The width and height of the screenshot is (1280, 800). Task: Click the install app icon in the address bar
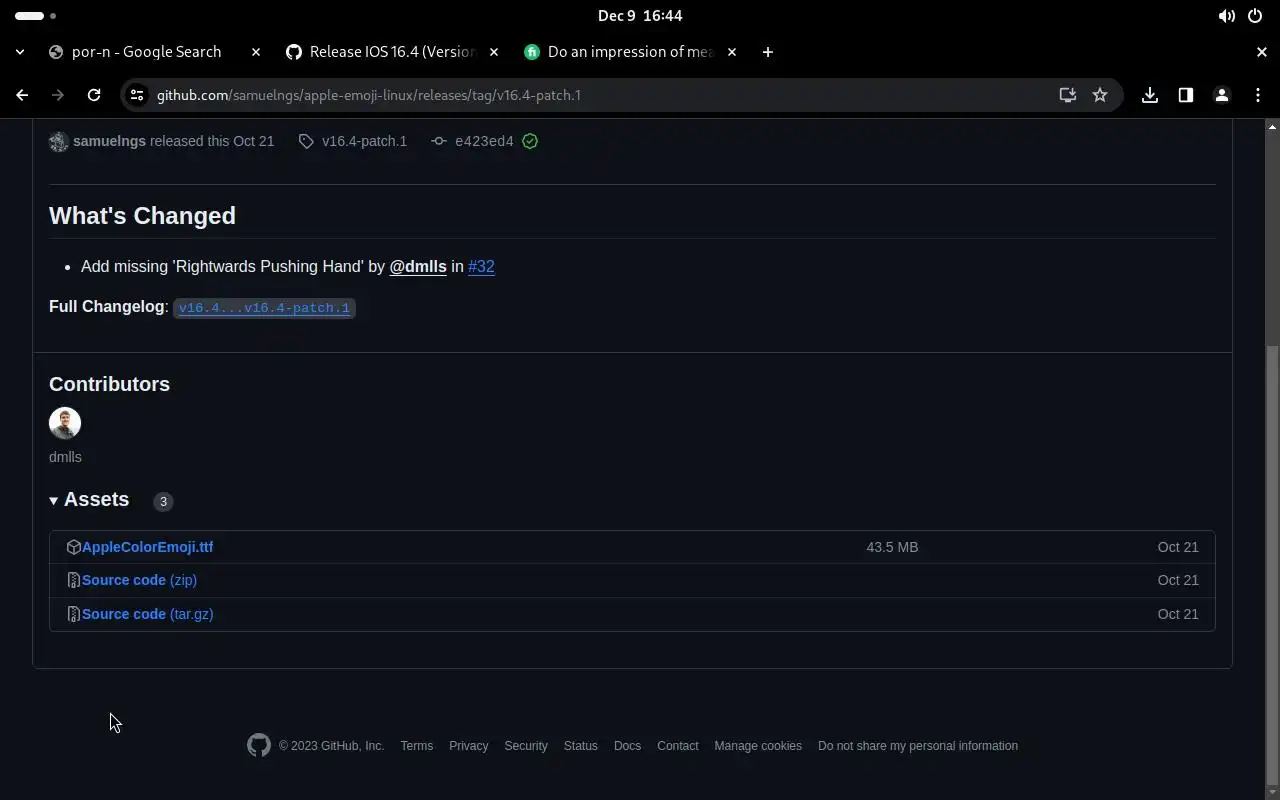pyautogui.click(x=1068, y=95)
